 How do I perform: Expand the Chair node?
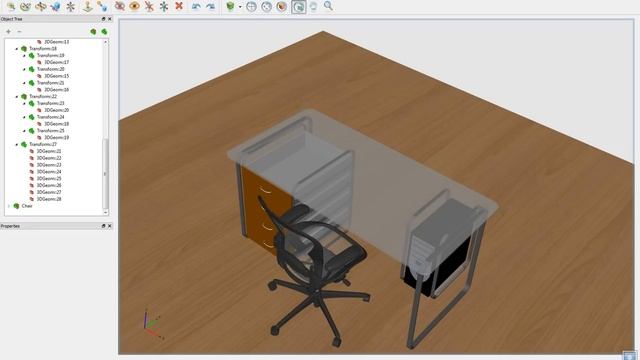9,206
